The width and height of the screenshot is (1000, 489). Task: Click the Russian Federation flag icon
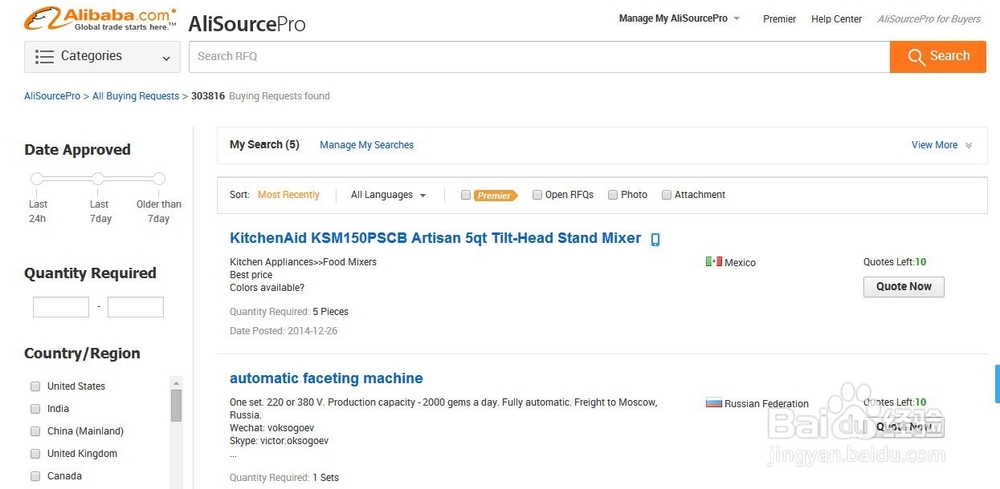[714, 403]
